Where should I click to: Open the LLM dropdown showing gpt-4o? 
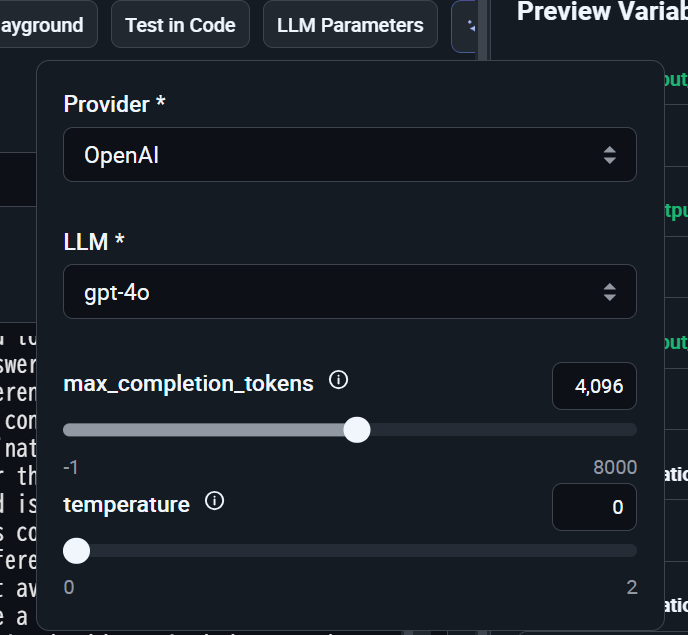pos(349,292)
